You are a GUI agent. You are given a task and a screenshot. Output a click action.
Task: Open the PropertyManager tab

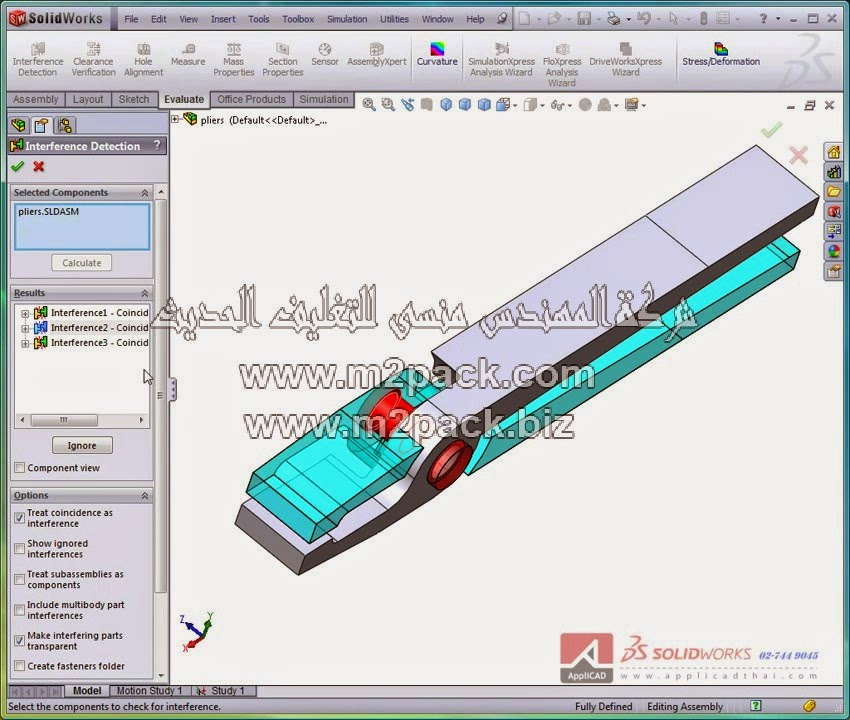(x=41, y=126)
